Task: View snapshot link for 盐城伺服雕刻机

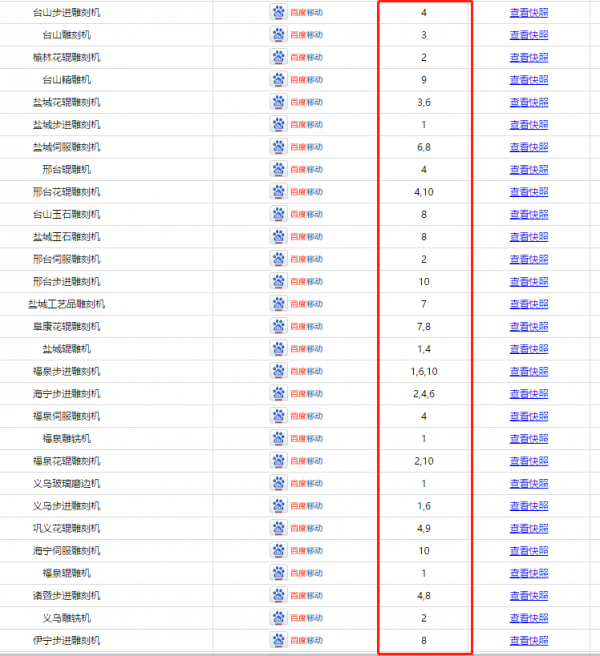Action: coord(529,147)
